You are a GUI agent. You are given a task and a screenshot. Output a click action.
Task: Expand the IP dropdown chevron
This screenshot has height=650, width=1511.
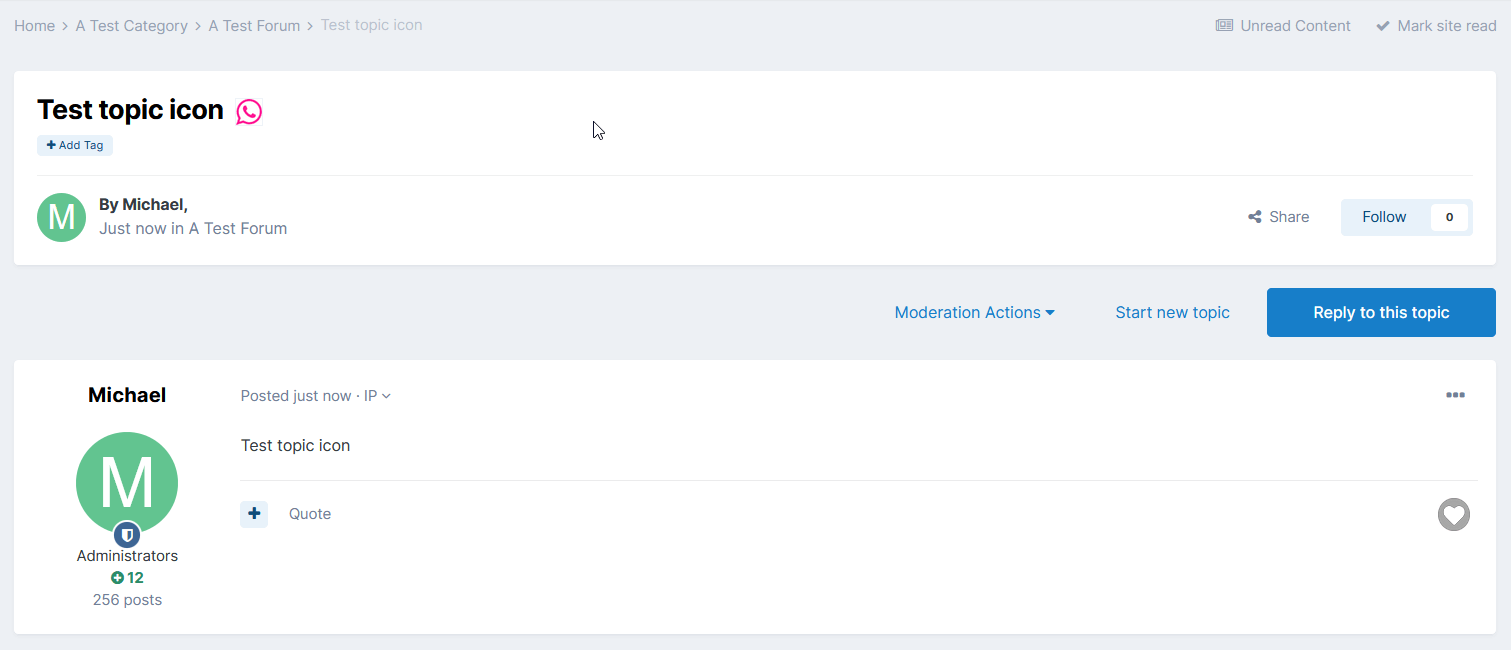(x=386, y=396)
